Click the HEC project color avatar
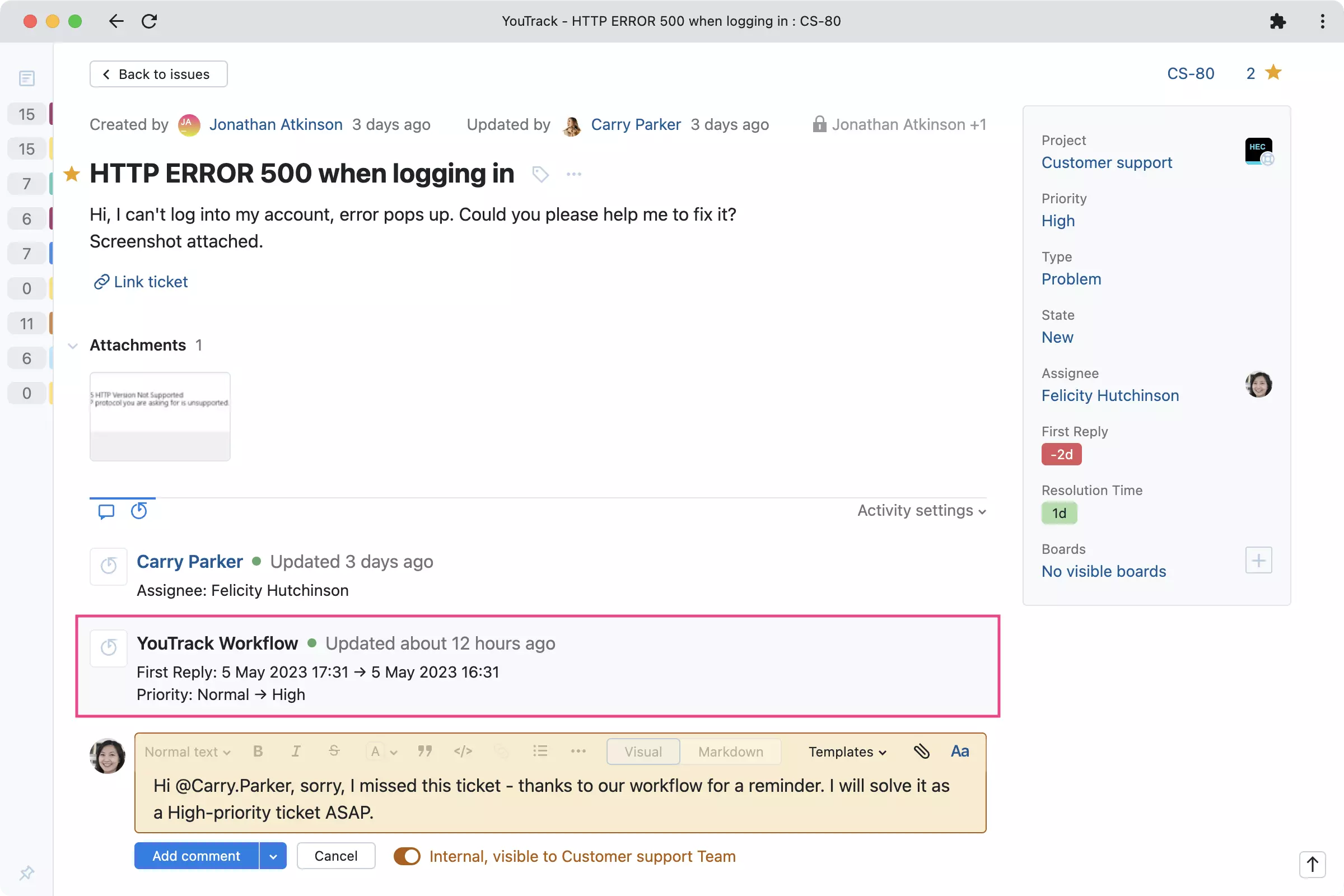This screenshot has width=1344, height=896. [x=1258, y=150]
